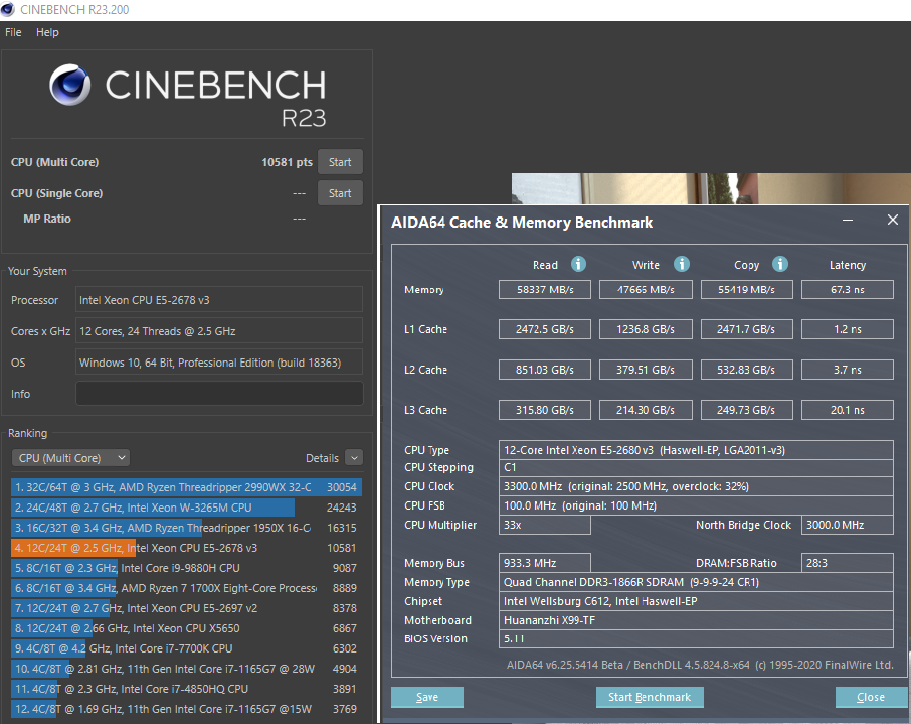Click Memory Bus value 933.3 MHz
Viewport: 911px width, 724px height.
tap(545, 562)
